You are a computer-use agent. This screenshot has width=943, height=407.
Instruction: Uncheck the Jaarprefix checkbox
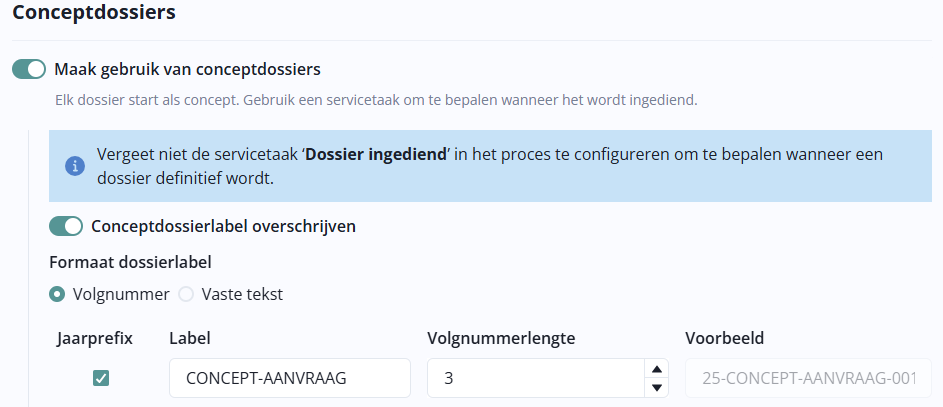[x=101, y=378]
